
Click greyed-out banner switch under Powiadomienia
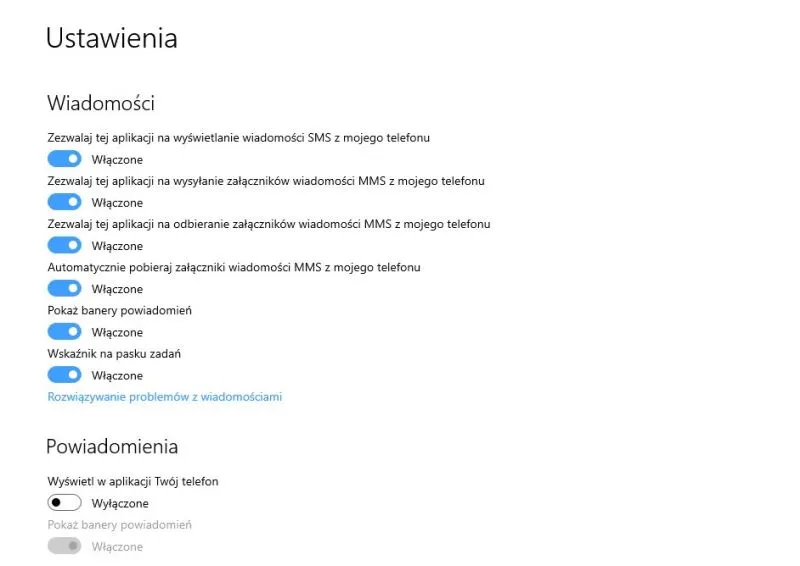64,546
